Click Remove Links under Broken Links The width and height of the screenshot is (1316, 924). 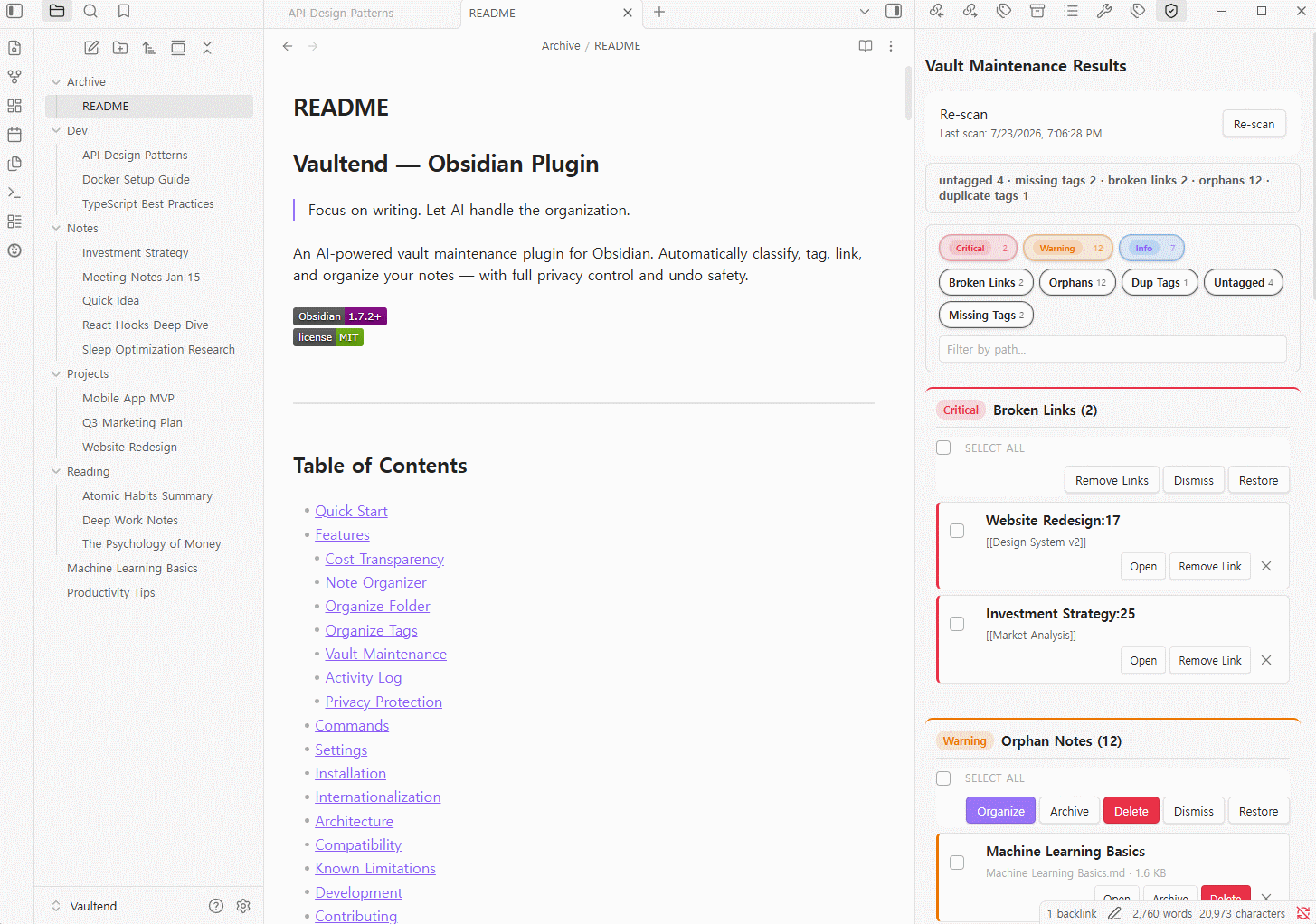click(x=1112, y=480)
